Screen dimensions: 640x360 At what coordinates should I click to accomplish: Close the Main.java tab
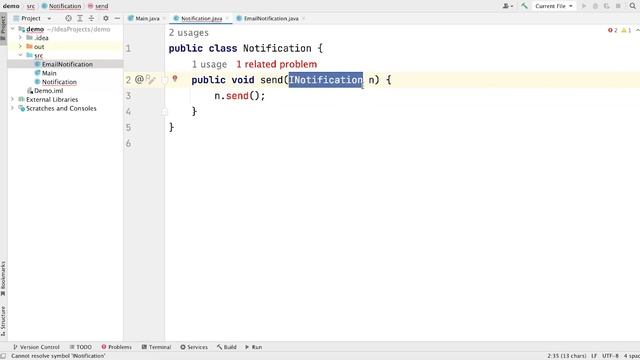coord(164,19)
